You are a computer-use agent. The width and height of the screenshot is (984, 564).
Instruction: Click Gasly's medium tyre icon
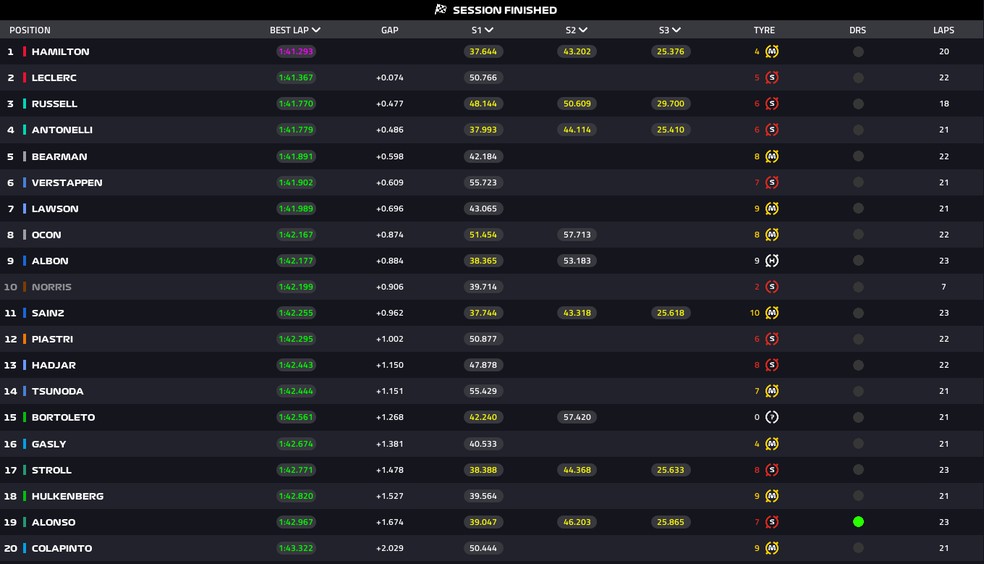tap(772, 444)
